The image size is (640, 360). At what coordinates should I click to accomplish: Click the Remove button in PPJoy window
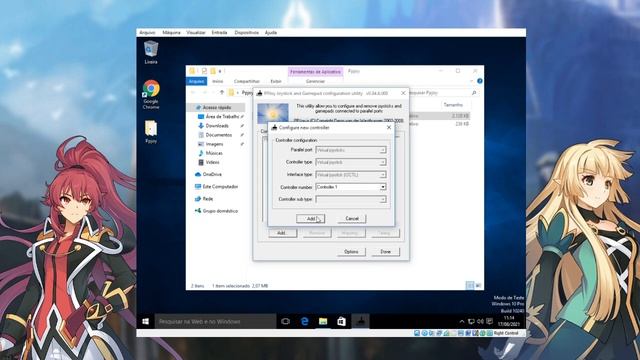tap(317, 233)
